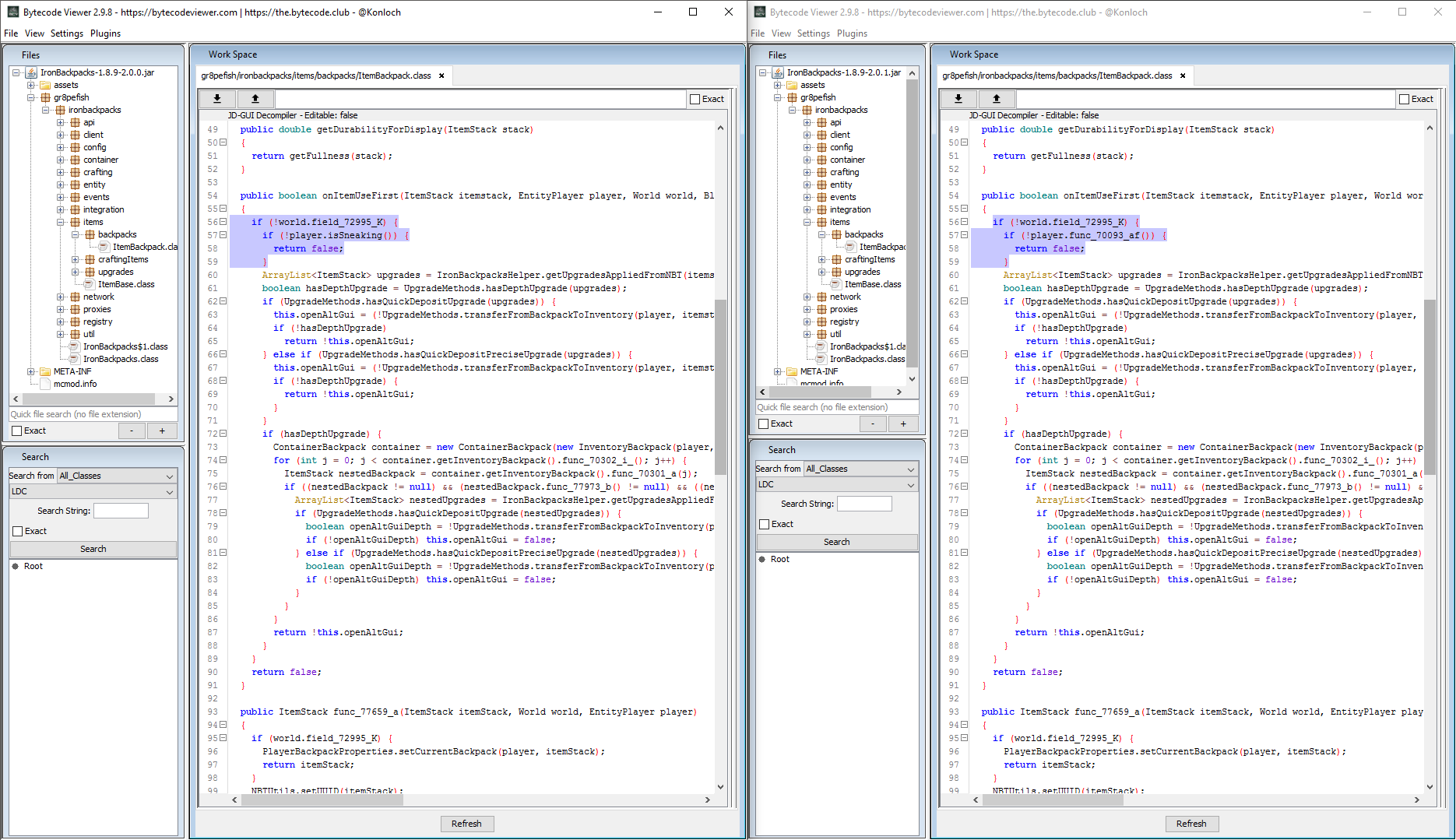The width and height of the screenshot is (1456, 840).
Task: Click client package icon in right window
Action: [821, 135]
